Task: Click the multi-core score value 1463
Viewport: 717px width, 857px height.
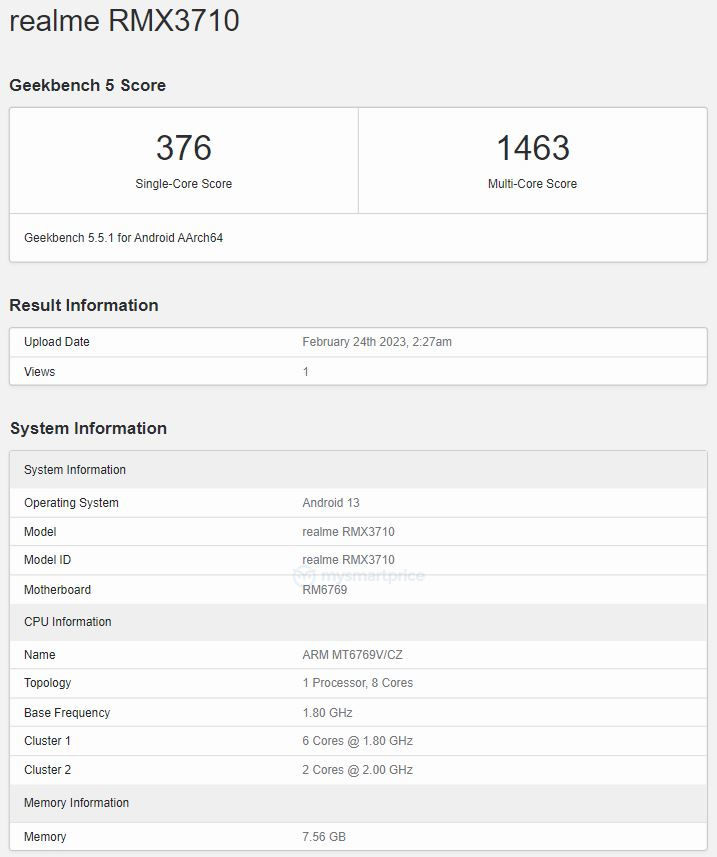Action: [533, 148]
